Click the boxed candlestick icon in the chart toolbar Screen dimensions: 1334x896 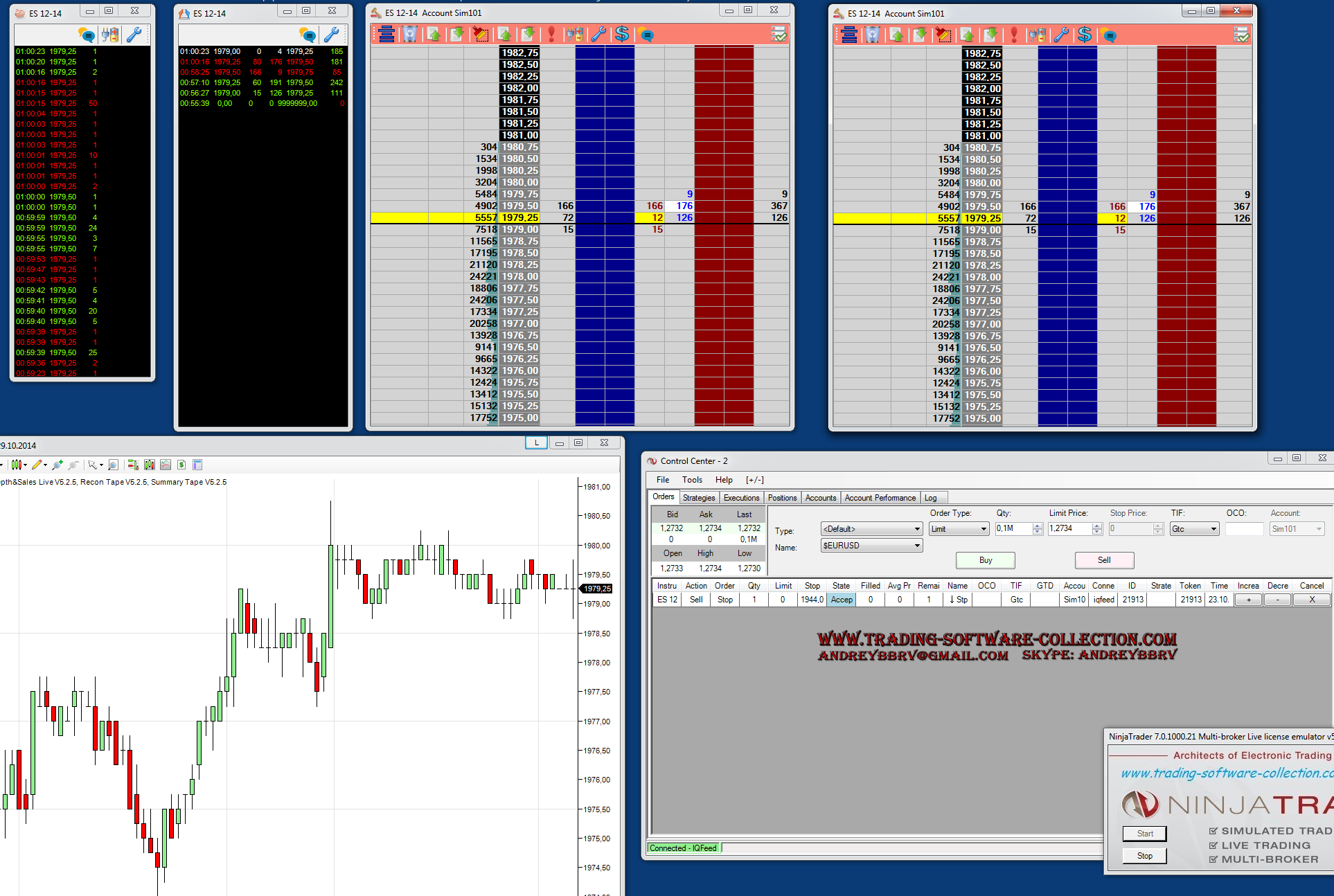[150, 465]
